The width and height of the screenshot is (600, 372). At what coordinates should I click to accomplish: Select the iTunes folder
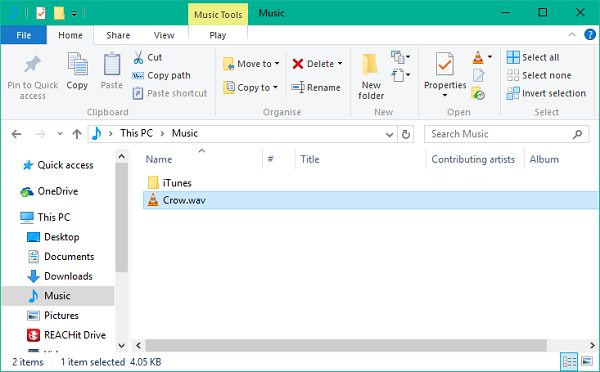click(169, 183)
